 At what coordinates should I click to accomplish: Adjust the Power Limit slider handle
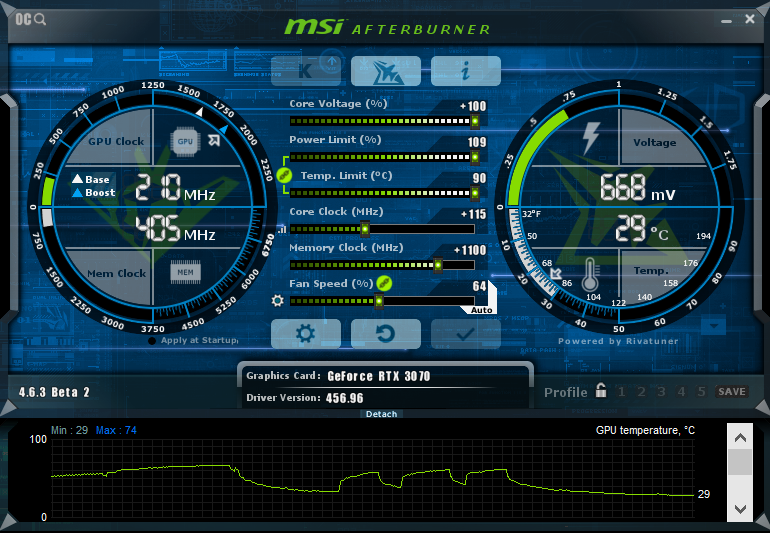point(475,157)
